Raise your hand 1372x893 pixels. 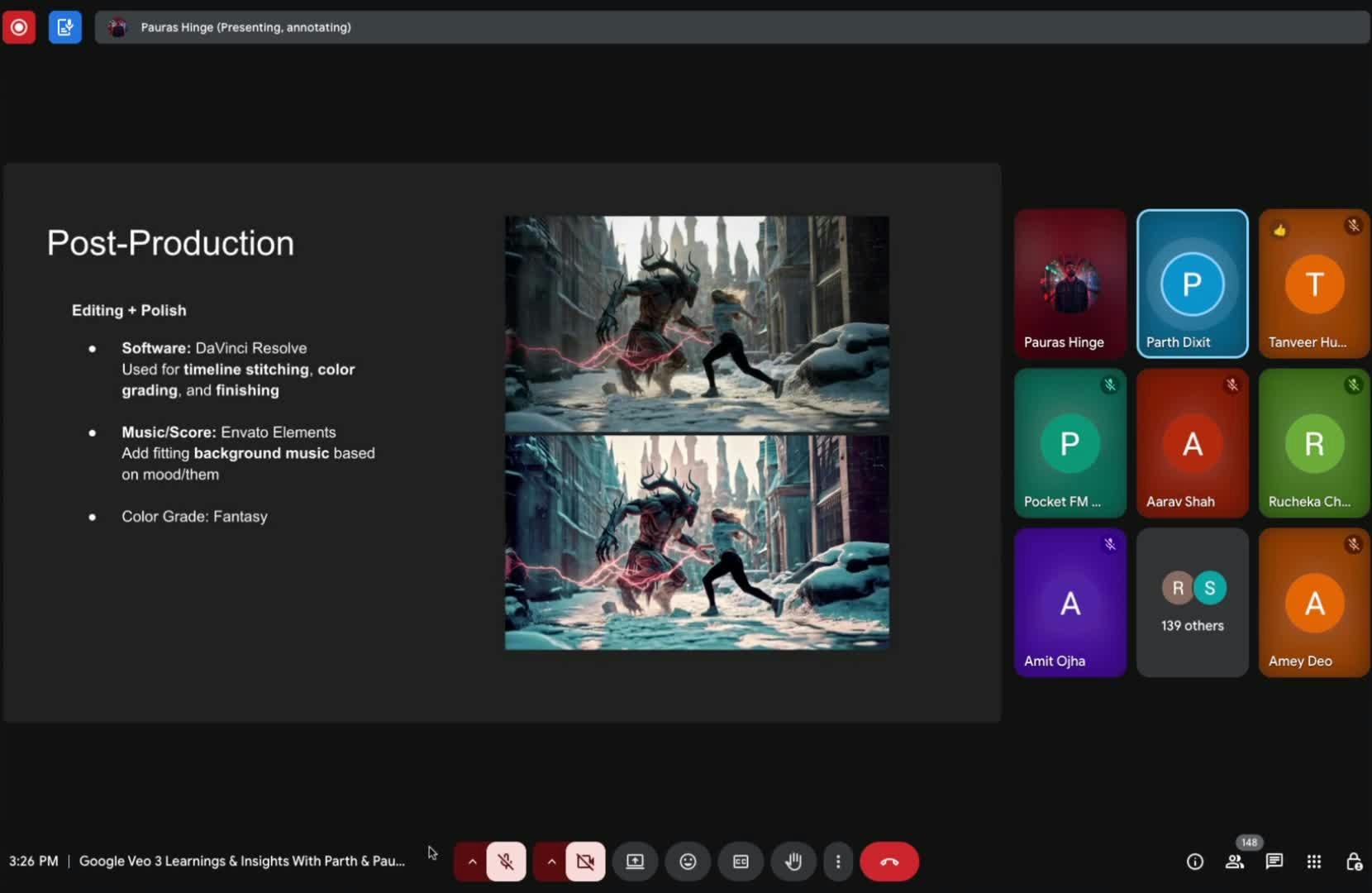[x=793, y=862]
